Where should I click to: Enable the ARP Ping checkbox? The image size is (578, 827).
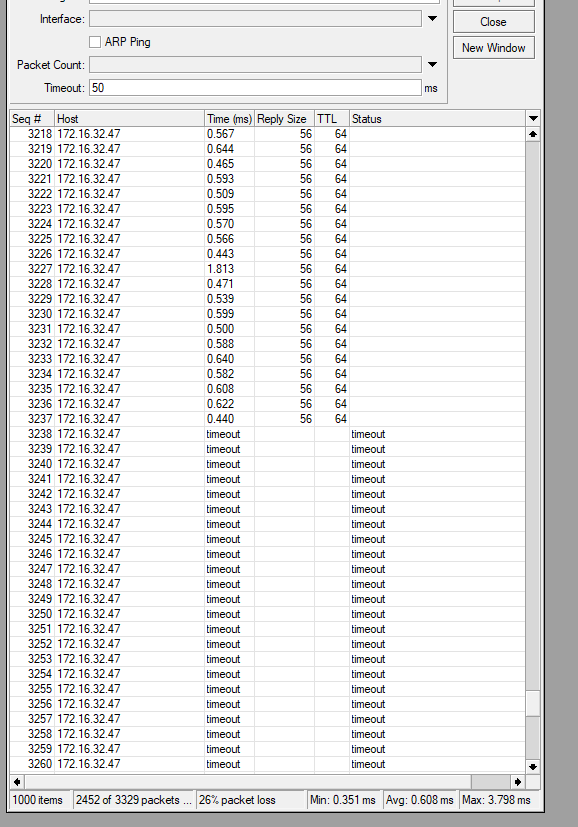(x=95, y=42)
